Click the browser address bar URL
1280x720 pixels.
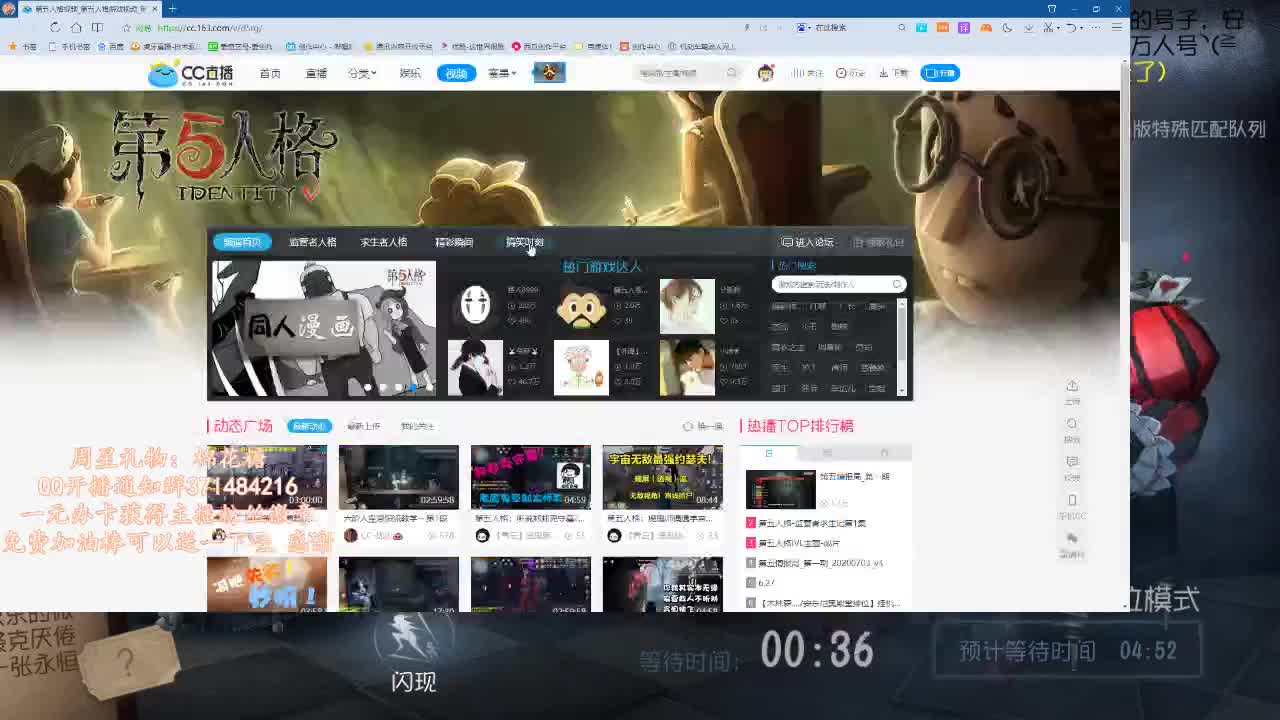point(210,28)
